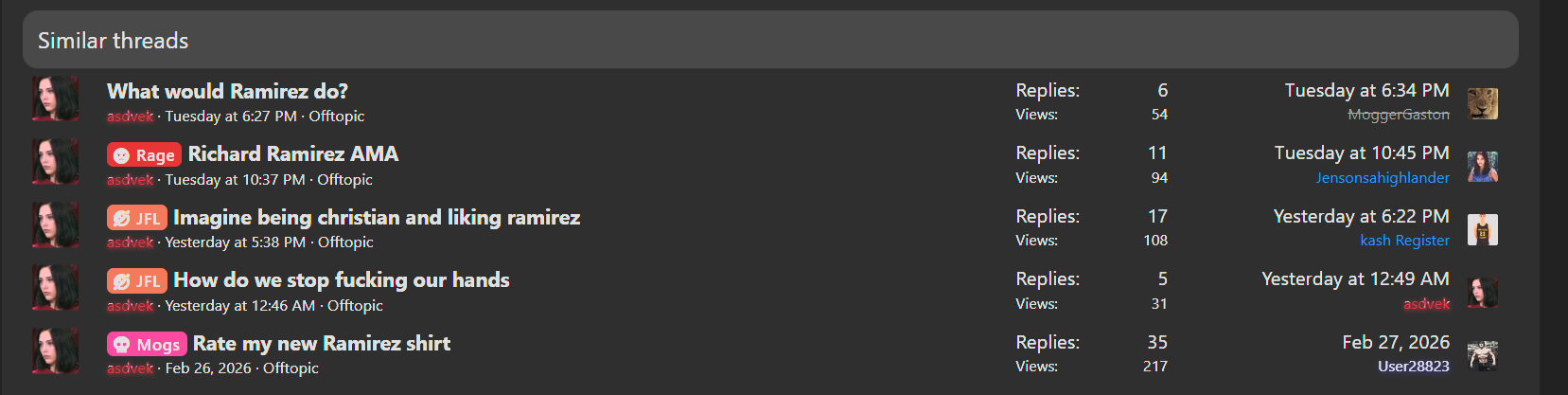Open thread Rate my new Ramirez shirt

coord(322,343)
